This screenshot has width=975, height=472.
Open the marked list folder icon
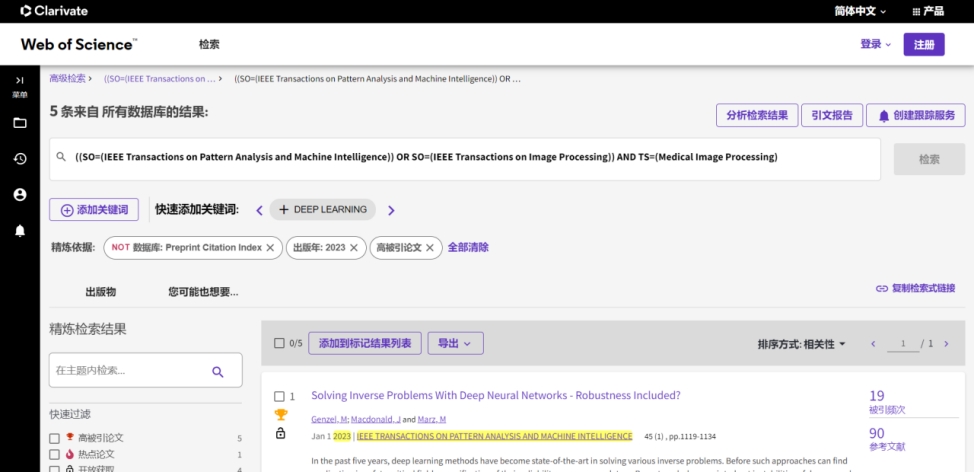(20, 123)
